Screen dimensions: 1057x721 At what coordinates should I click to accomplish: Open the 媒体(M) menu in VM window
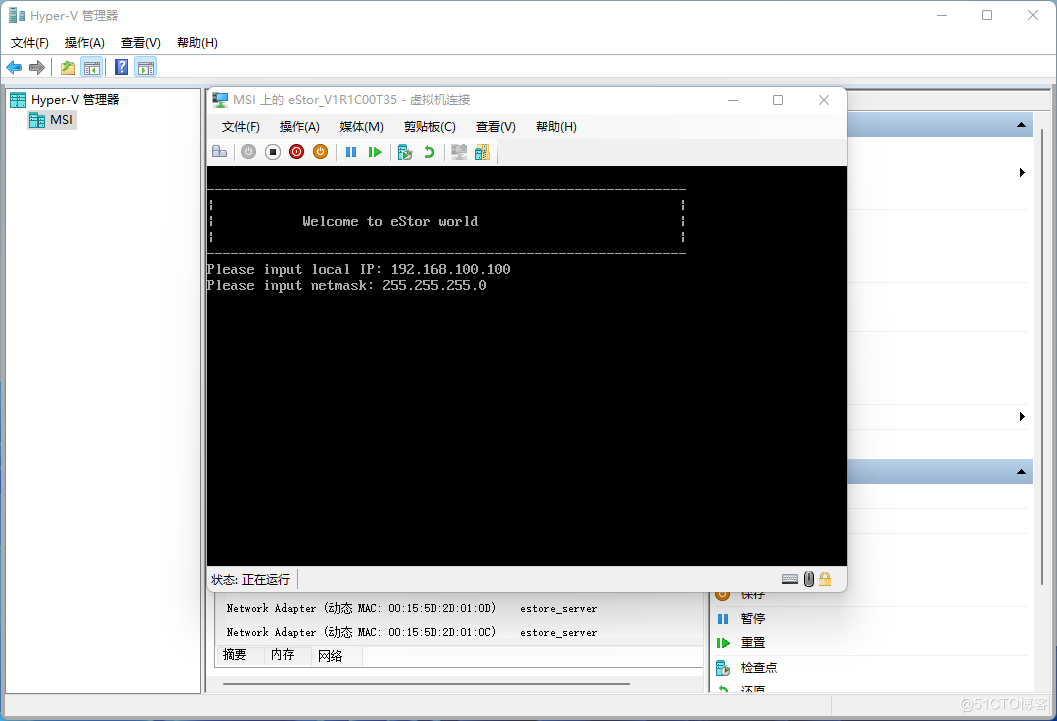(x=361, y=127)
